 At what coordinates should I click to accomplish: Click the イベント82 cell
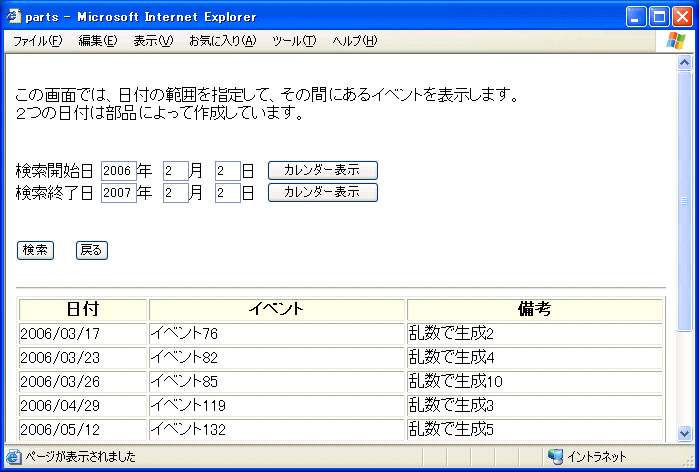tap(276, 358)
